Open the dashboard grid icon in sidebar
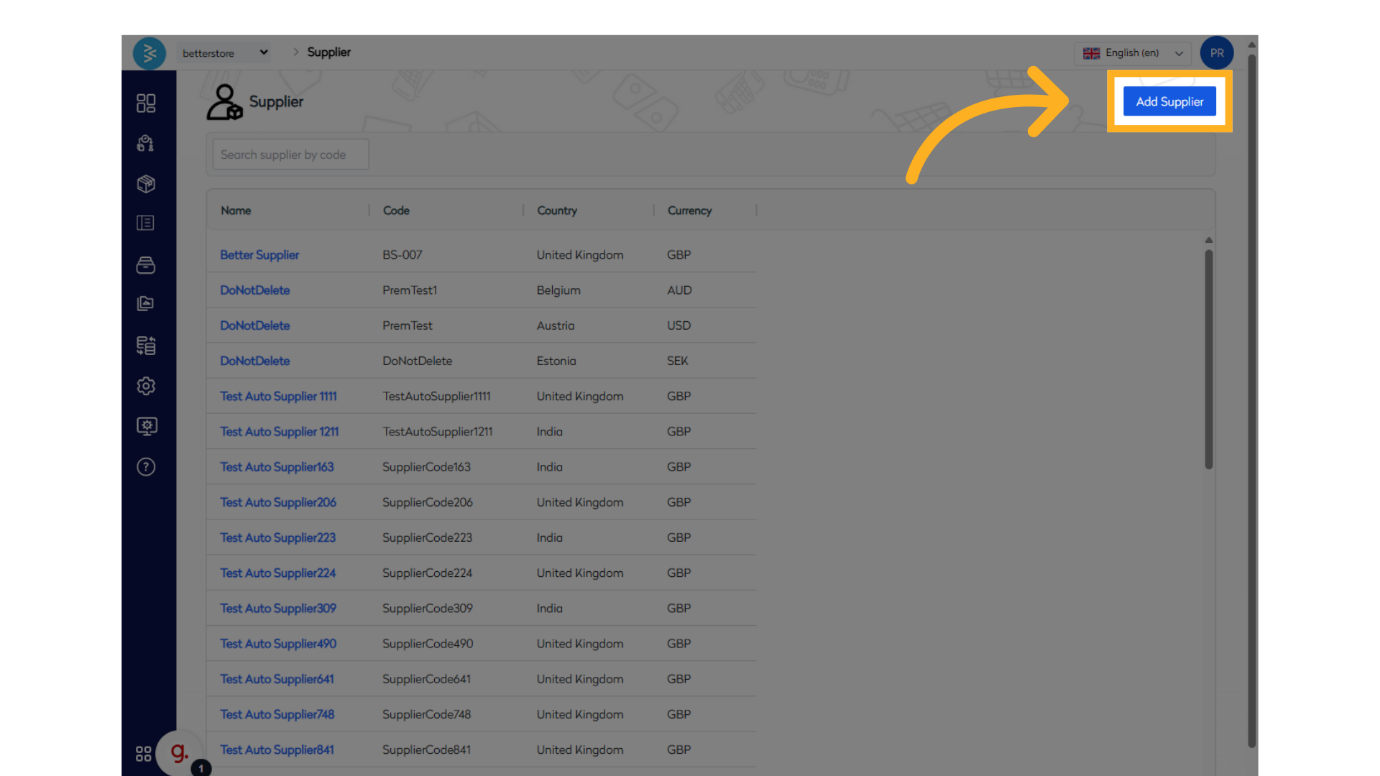Viewport: 1380px width, 776px height. click(x=146, y=103)
